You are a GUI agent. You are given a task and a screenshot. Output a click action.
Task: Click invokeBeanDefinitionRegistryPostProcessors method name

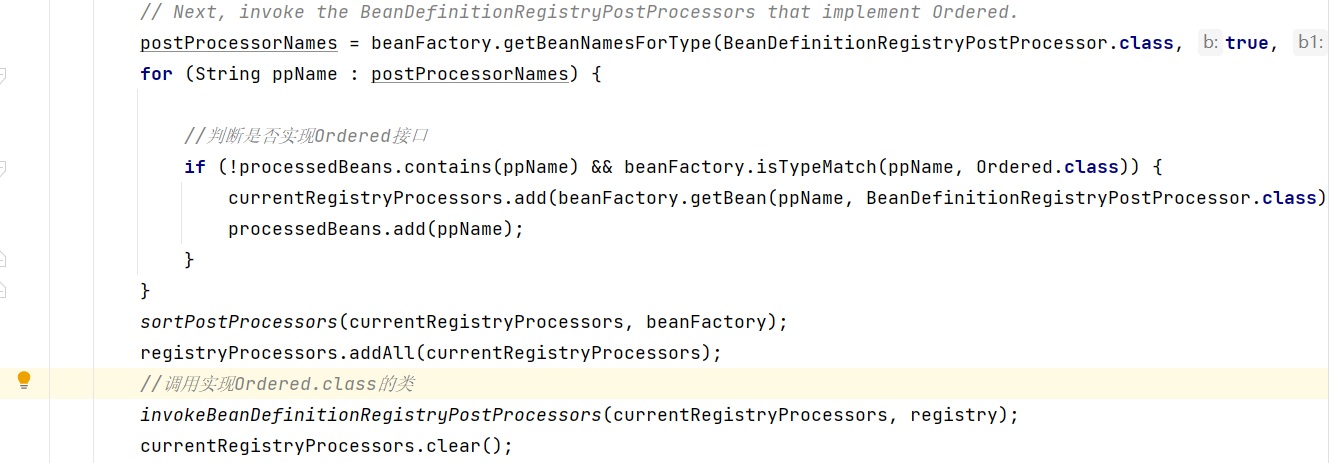coord(370,414)
